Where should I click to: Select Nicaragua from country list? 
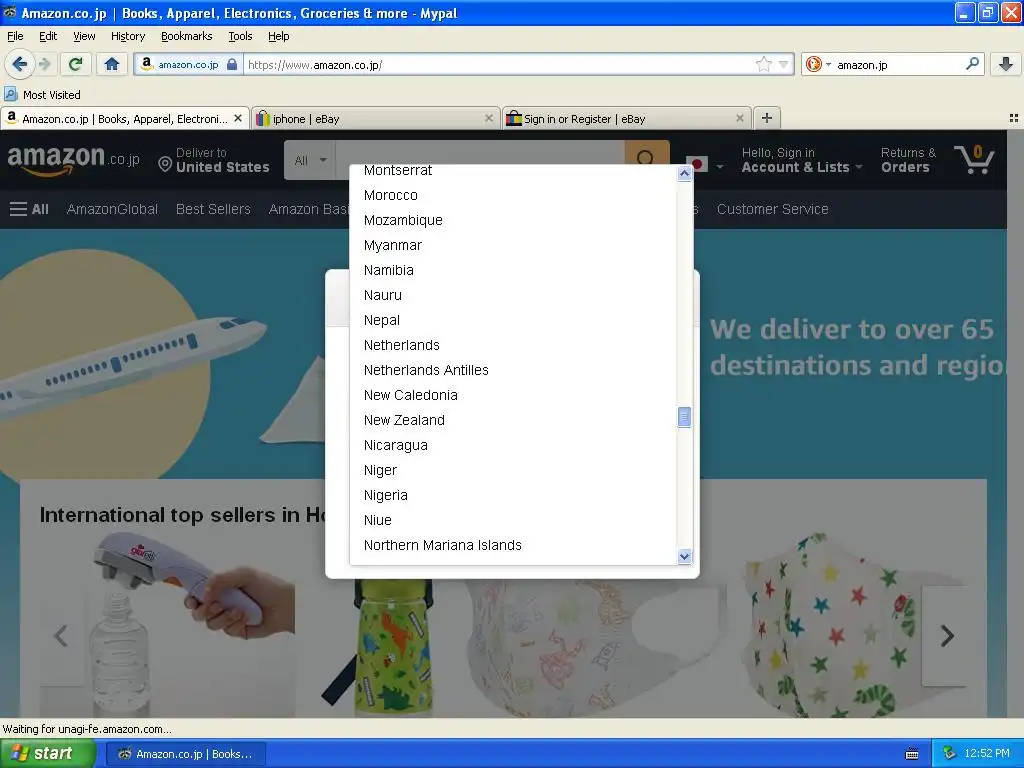coord(513,445)
